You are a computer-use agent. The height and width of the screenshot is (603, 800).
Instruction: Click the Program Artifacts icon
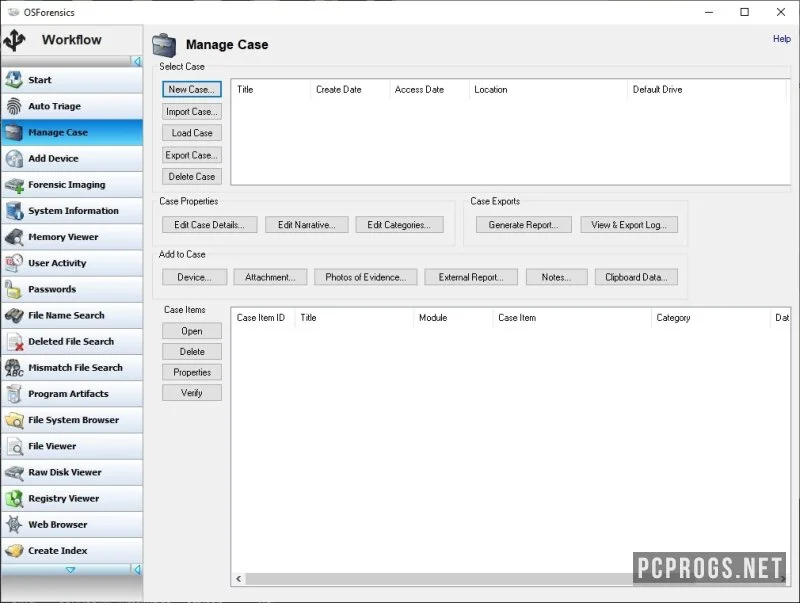point(14,394)
